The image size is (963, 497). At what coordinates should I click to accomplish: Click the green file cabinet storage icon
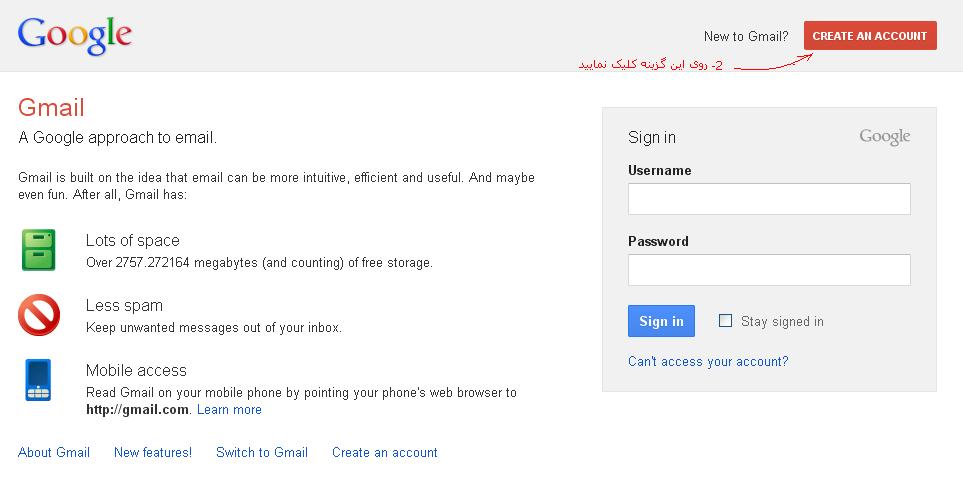39,250
